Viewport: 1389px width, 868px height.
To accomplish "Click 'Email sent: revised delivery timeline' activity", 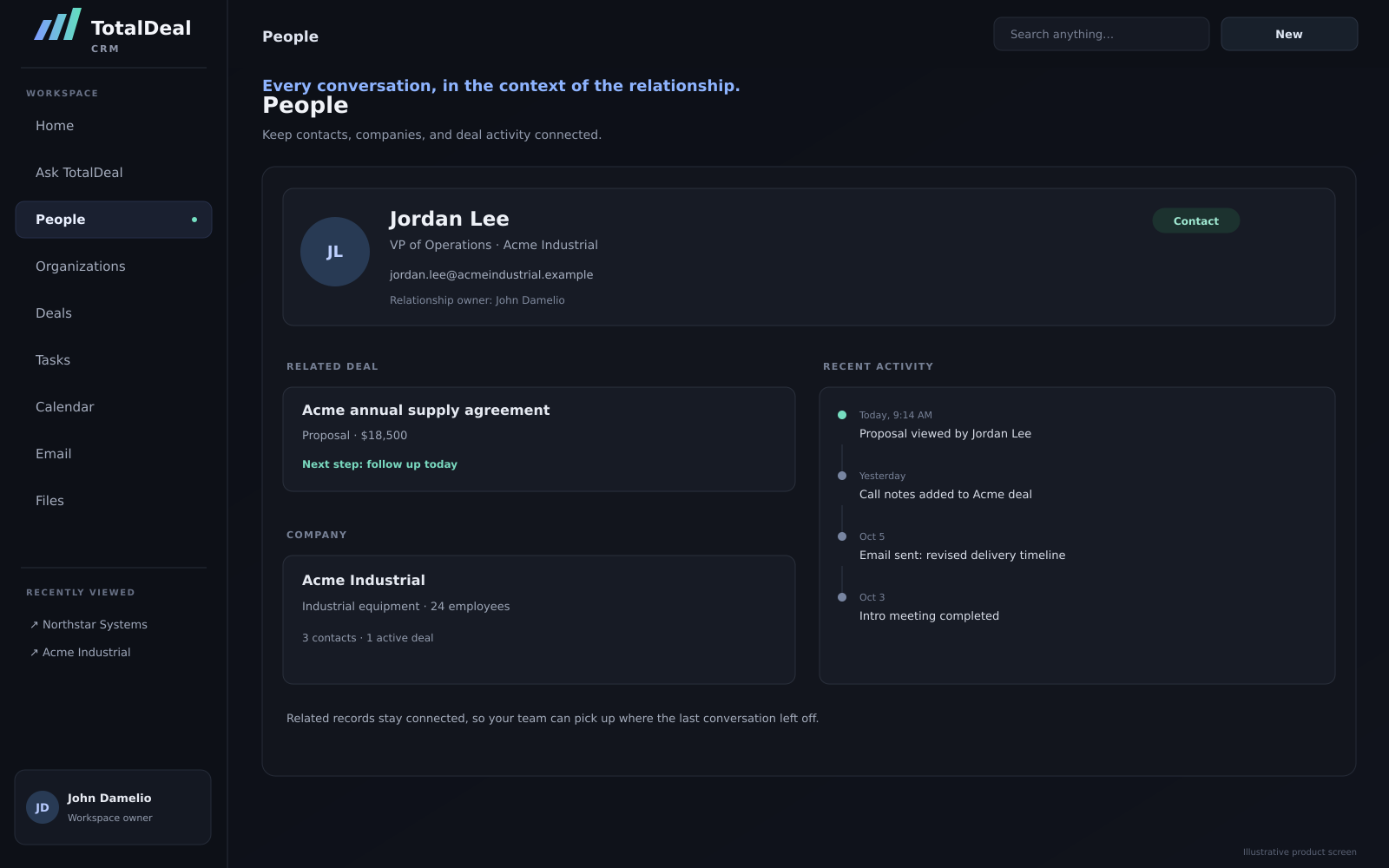I will (x=962, y=556).
